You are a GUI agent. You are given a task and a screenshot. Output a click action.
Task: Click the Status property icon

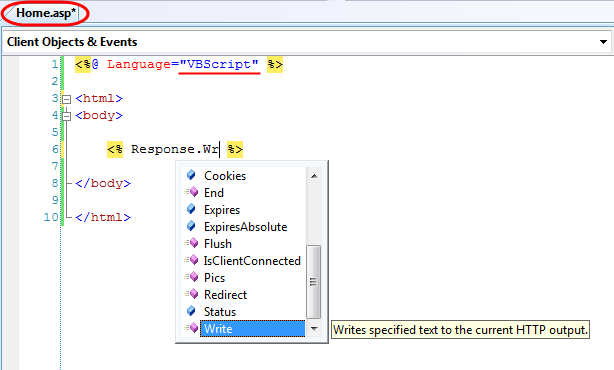[191, 311]
